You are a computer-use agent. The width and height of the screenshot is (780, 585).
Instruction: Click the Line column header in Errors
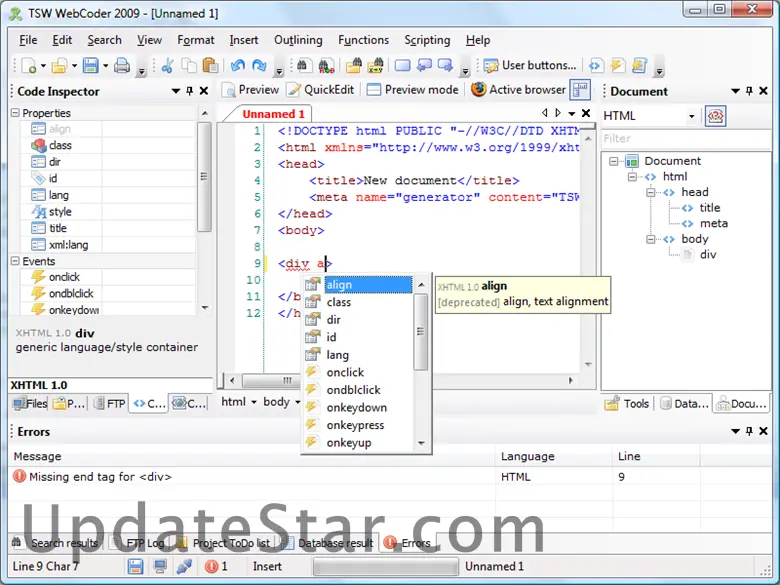pos(655,456)
